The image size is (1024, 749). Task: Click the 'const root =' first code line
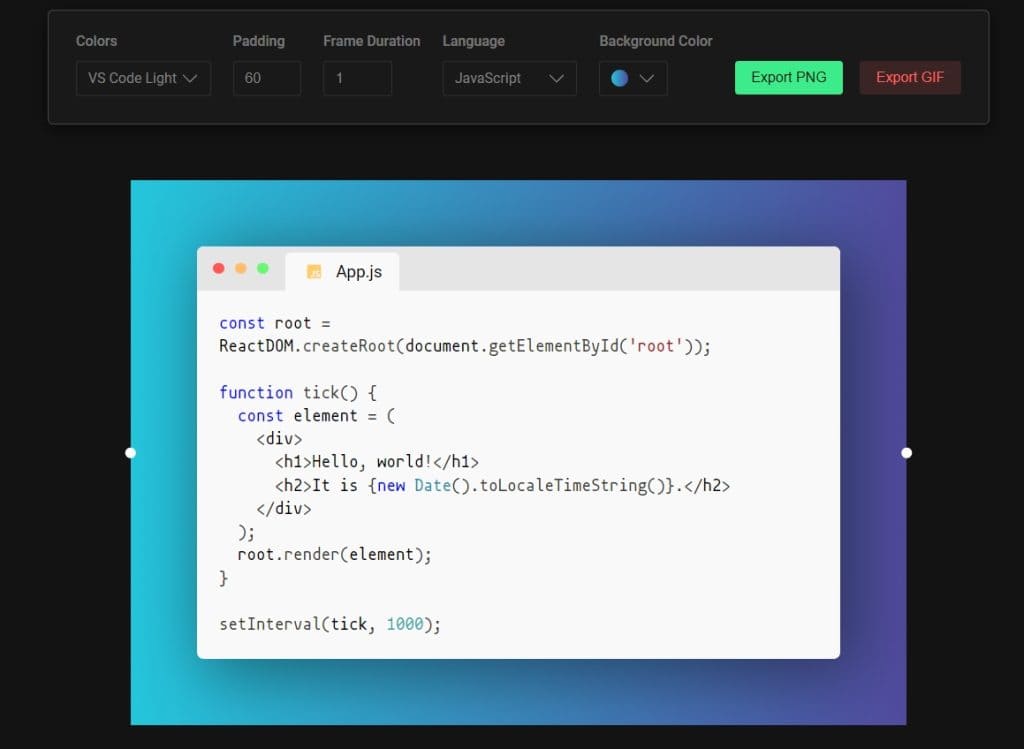tap(274, 323)
